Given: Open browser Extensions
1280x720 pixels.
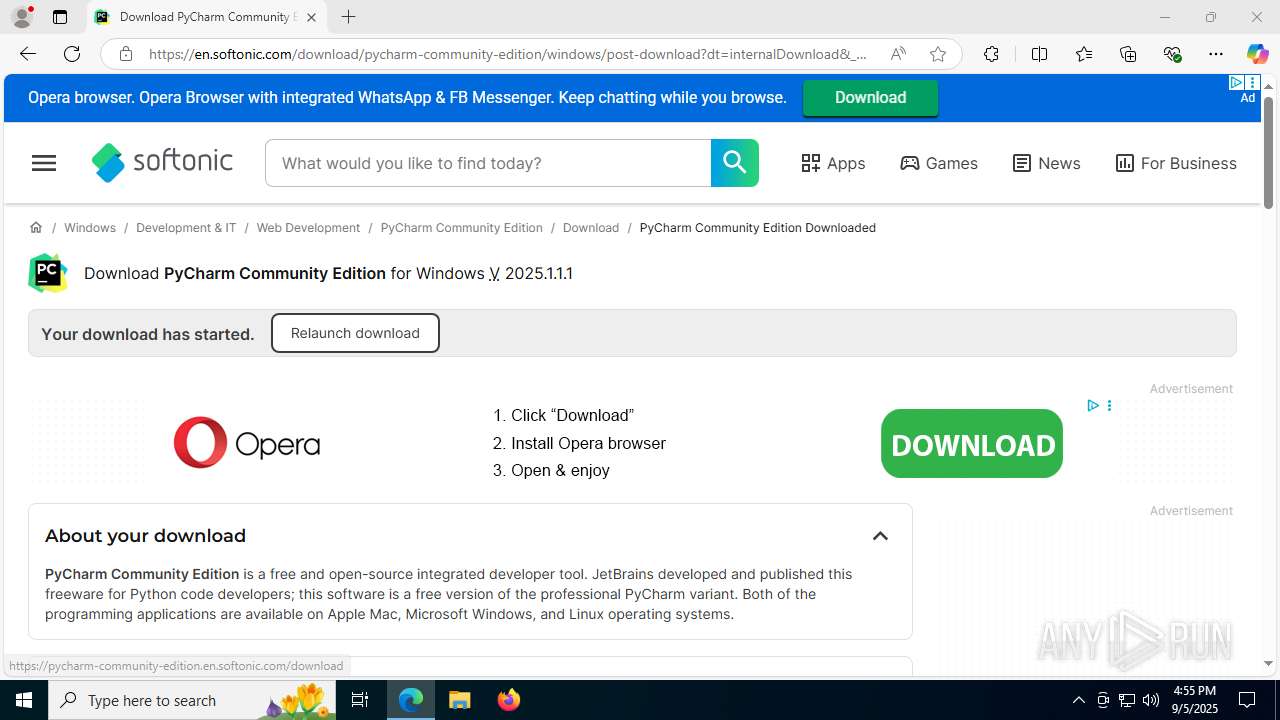Looking at the screenshot, I should tap(991, 54).
